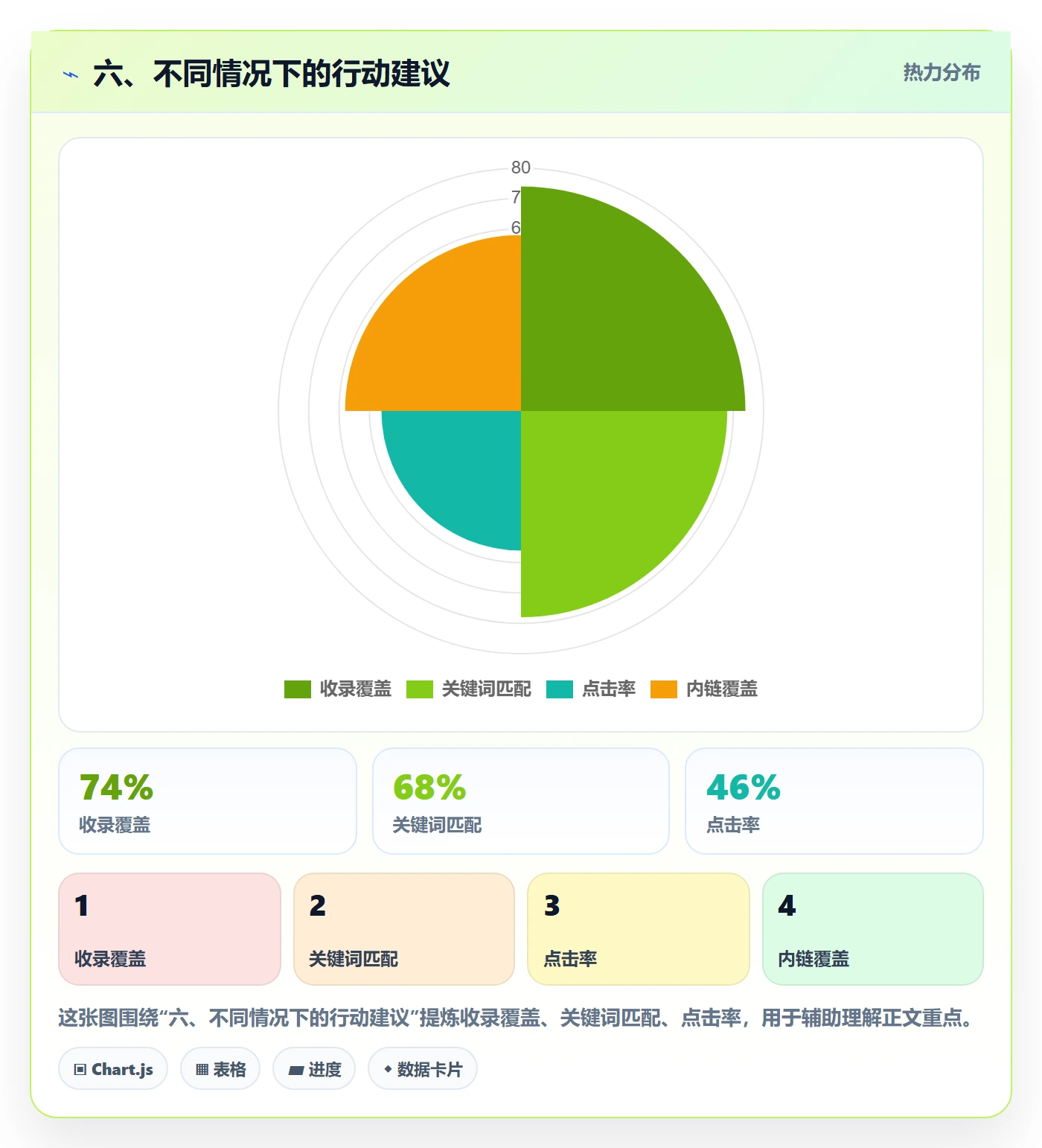Toggle 关键词匹配 legend color box
Image resolution: width=1042 pixels, height=1148 pixels.
420,689
